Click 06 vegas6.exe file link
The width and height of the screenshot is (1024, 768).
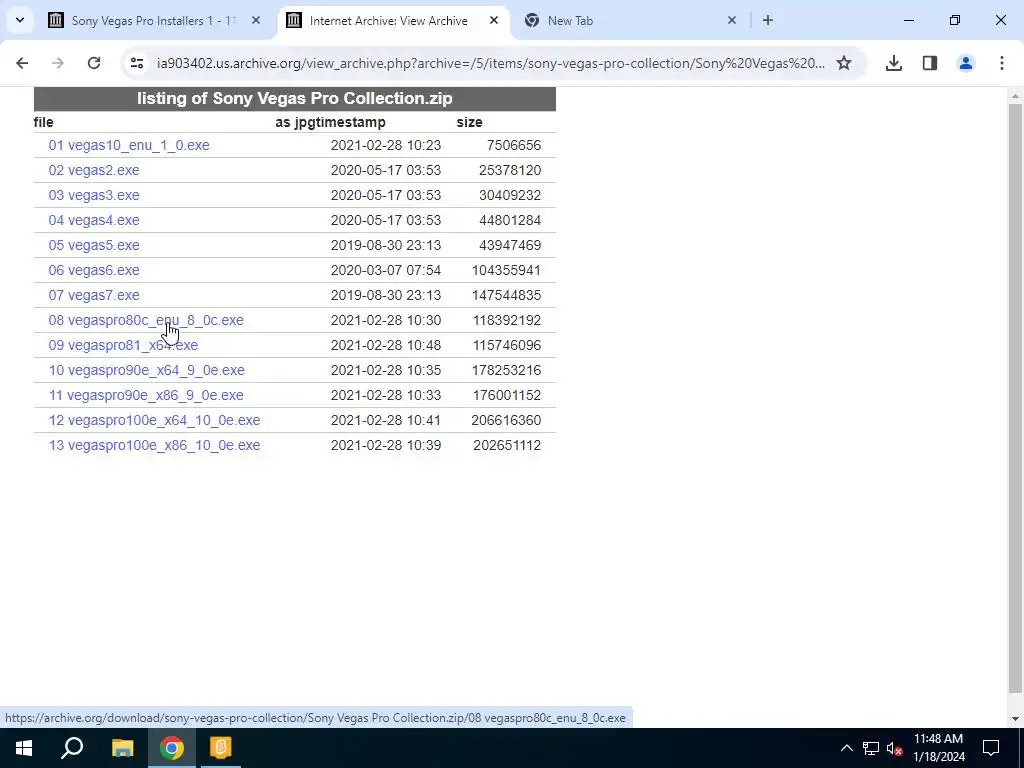93,270
